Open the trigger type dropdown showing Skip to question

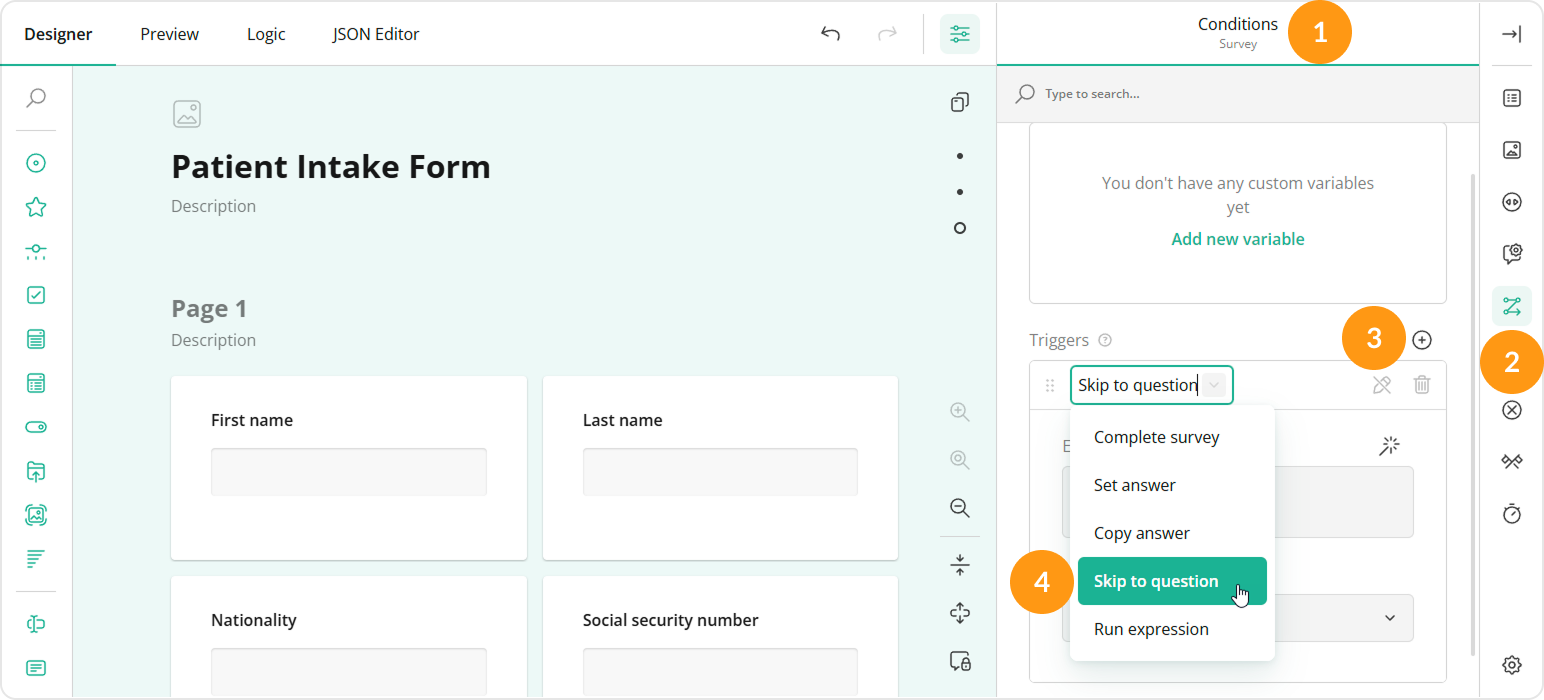click(1151, 384)
